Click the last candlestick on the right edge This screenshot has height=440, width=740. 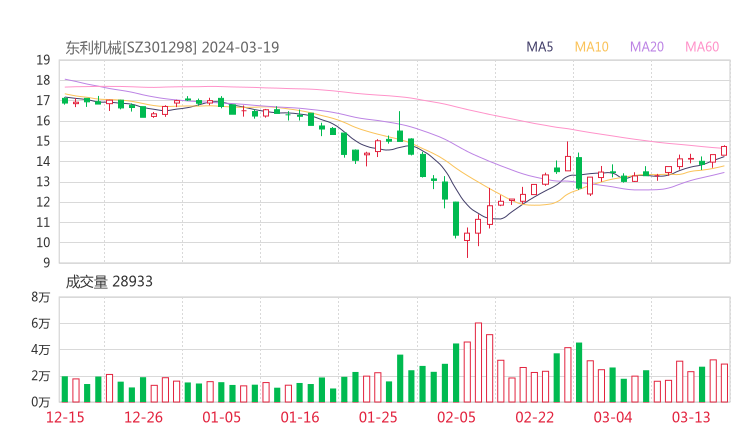[724, 151]
